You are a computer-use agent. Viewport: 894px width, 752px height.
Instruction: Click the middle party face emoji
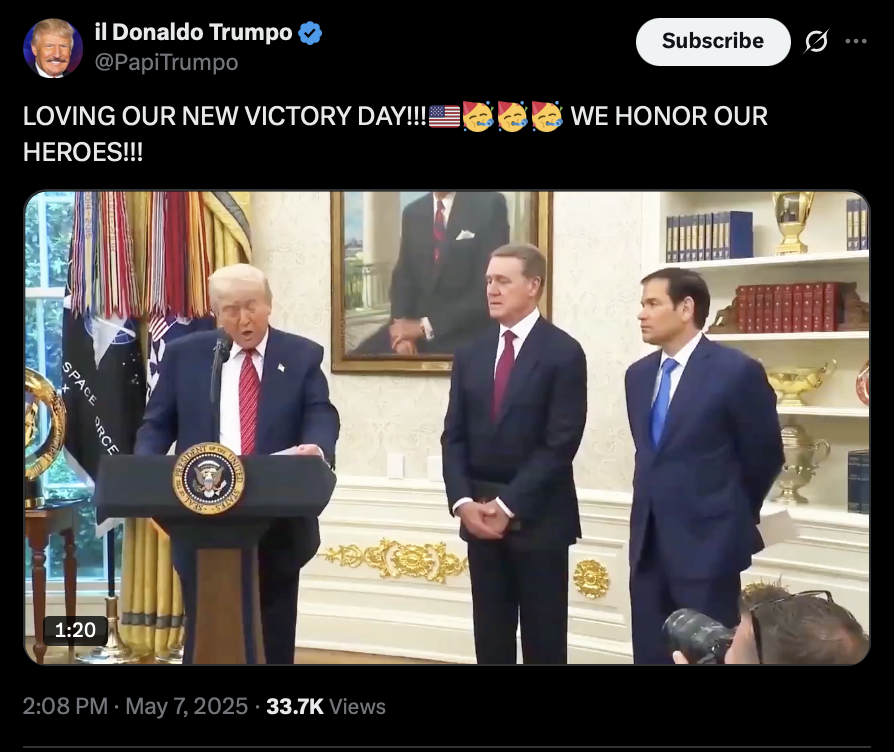(513, 116)
